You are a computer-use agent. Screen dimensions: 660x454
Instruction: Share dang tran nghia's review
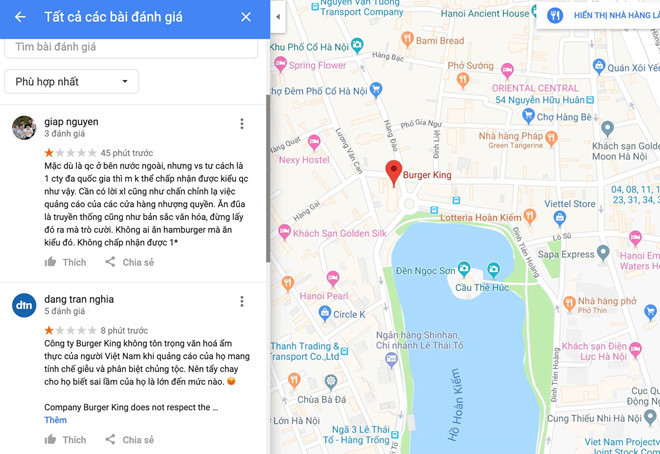pyautogui.click(x=130, y=440)
